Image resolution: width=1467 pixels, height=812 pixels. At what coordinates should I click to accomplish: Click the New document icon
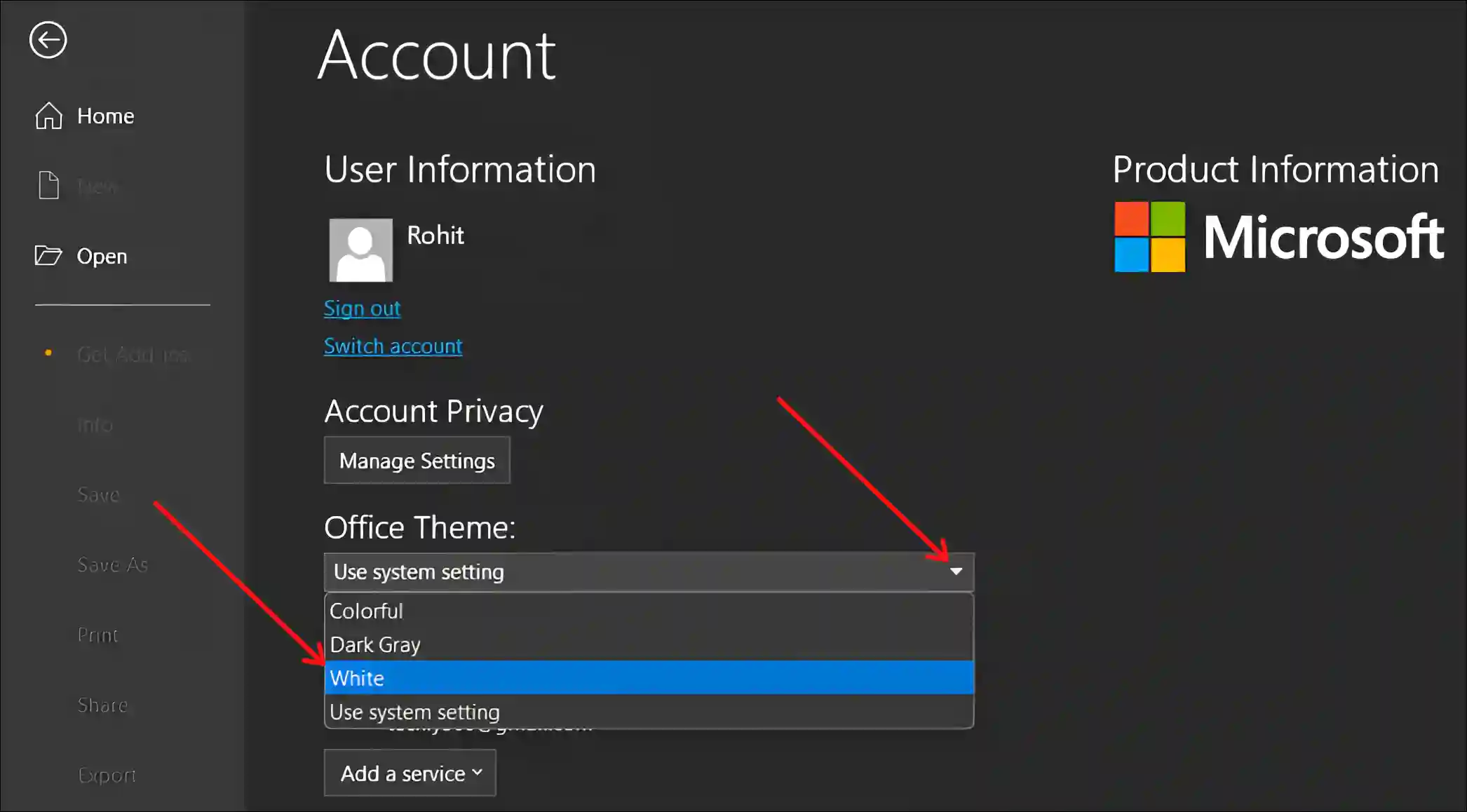coord(48,185)
